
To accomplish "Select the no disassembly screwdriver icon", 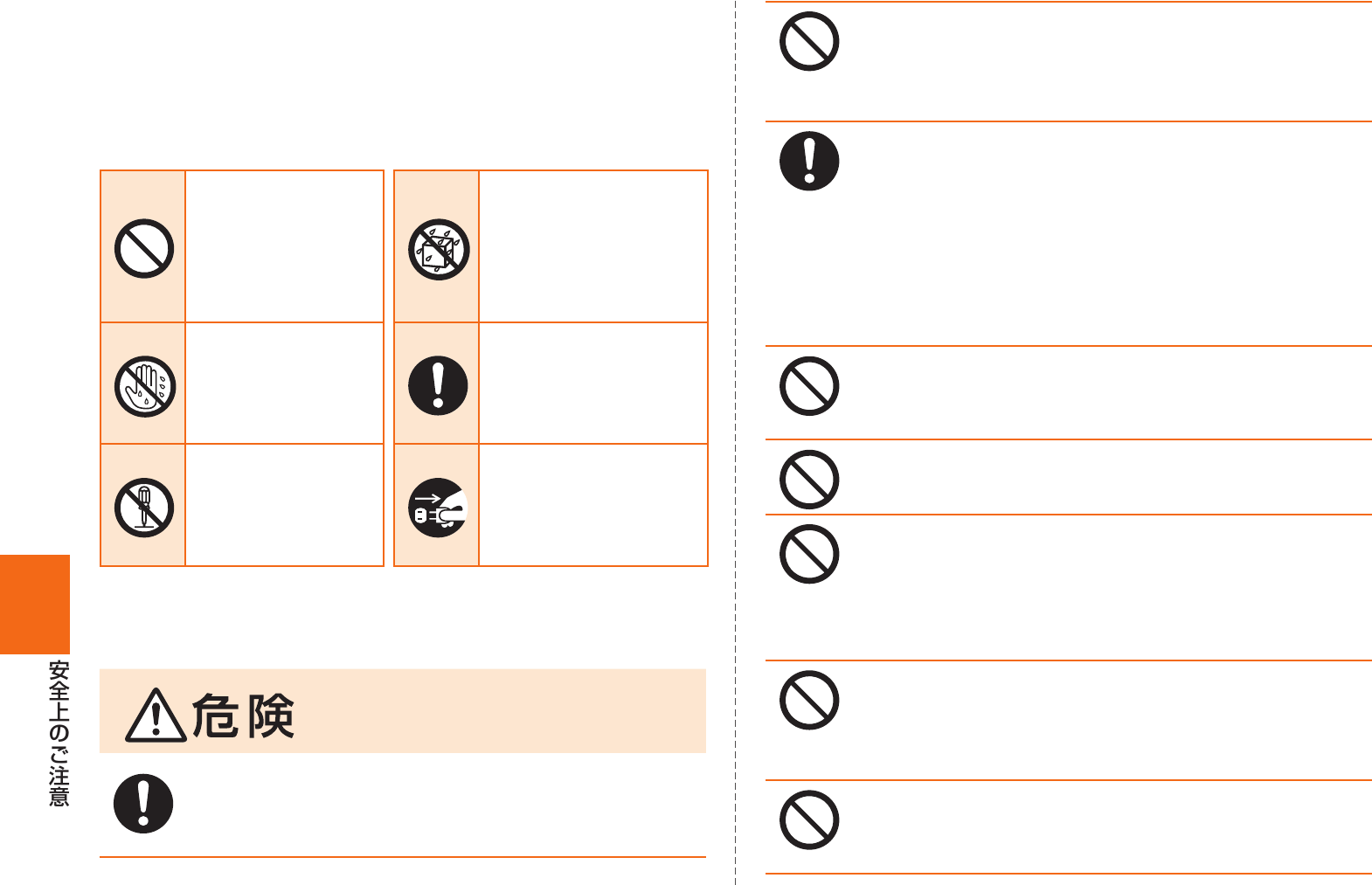I will (144, 508).
